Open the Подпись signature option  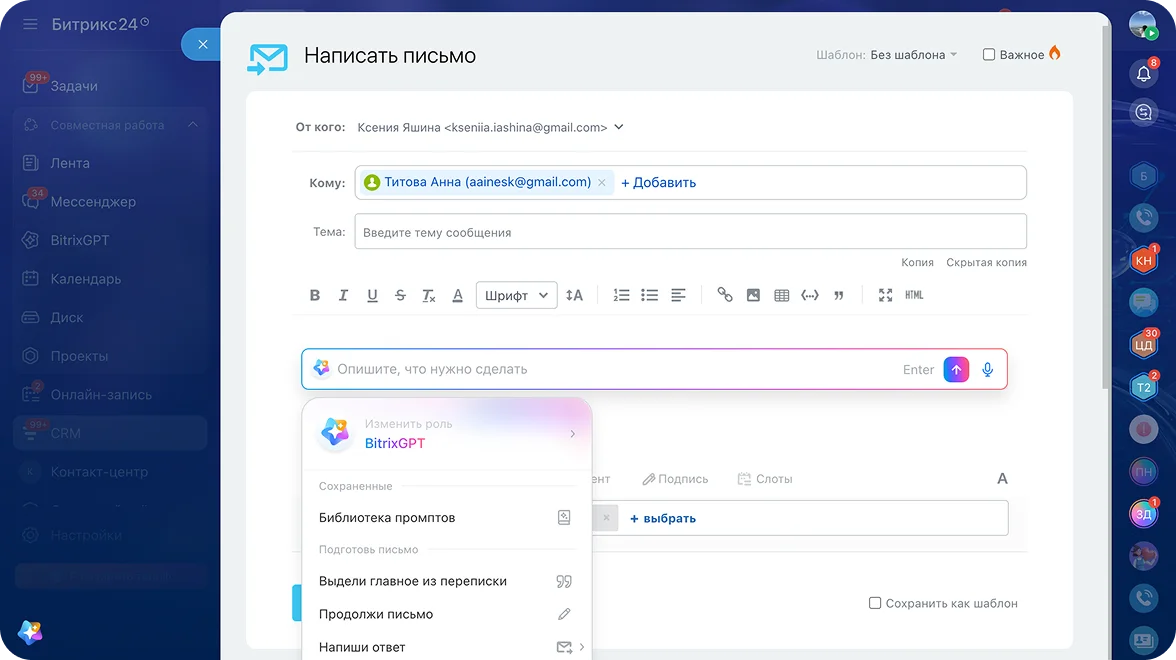(x=675, y=478)
